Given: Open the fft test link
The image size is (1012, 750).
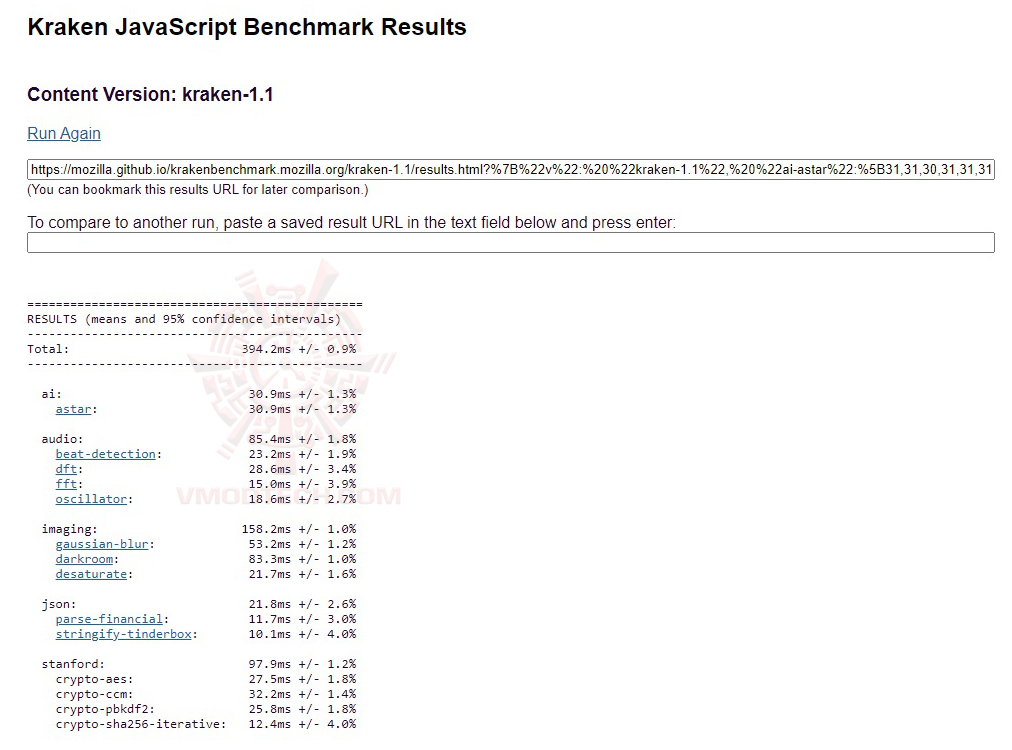Looking at the screenshot, I should [66, 484].
